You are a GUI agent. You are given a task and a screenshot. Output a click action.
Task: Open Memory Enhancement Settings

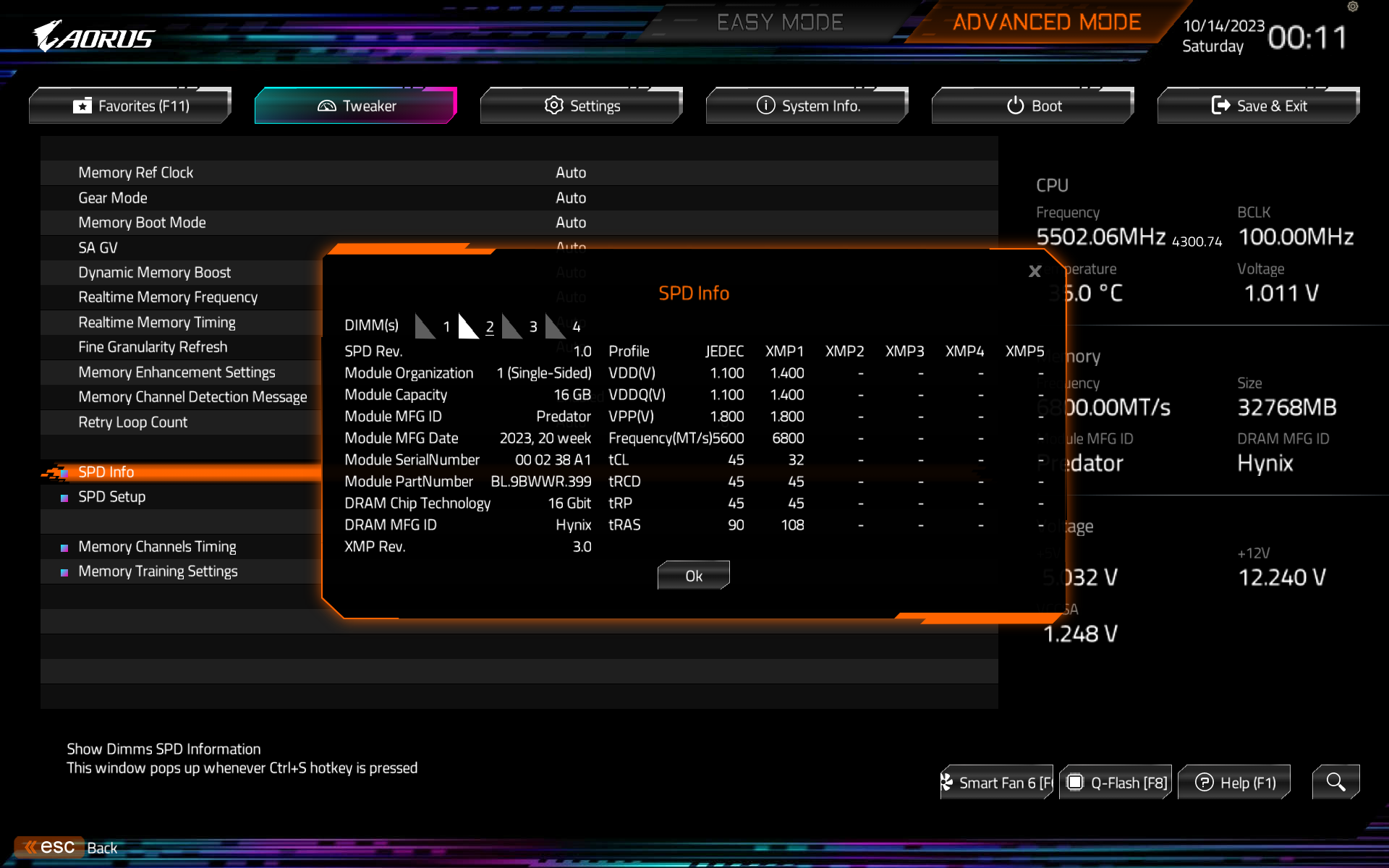point(177,373)
